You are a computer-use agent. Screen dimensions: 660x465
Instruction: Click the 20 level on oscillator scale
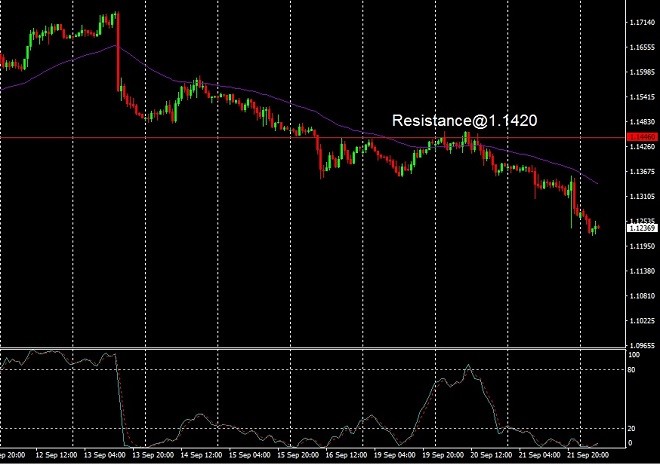point(631,429)
